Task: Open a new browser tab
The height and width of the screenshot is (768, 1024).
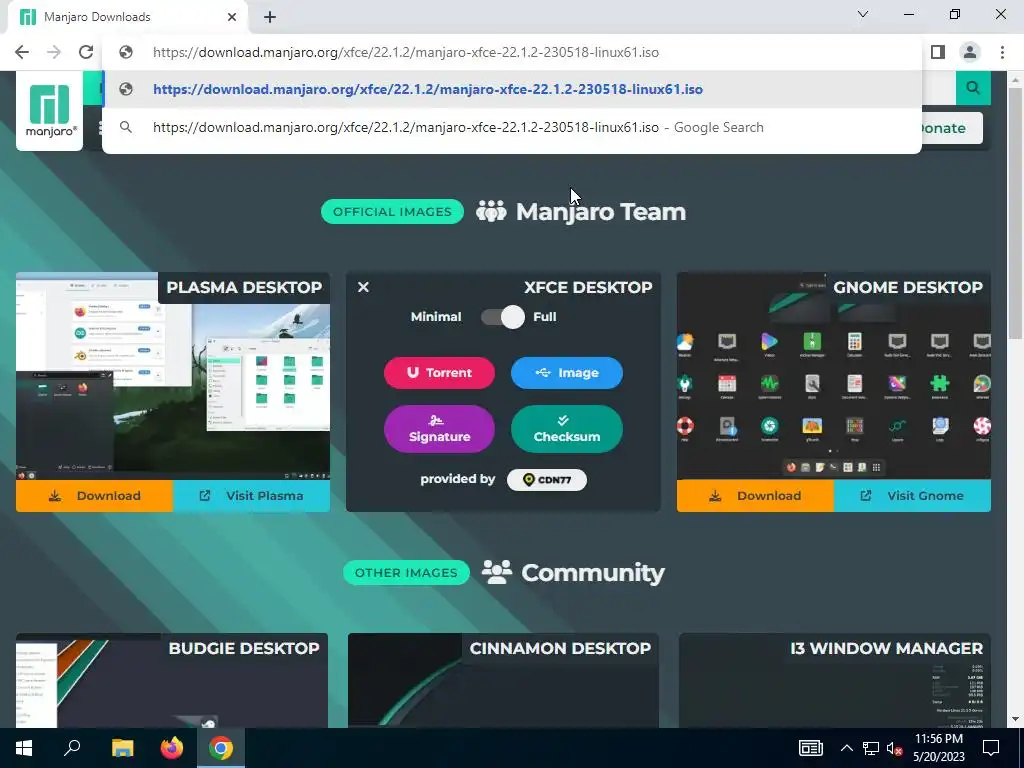Action: coord(270,17)
